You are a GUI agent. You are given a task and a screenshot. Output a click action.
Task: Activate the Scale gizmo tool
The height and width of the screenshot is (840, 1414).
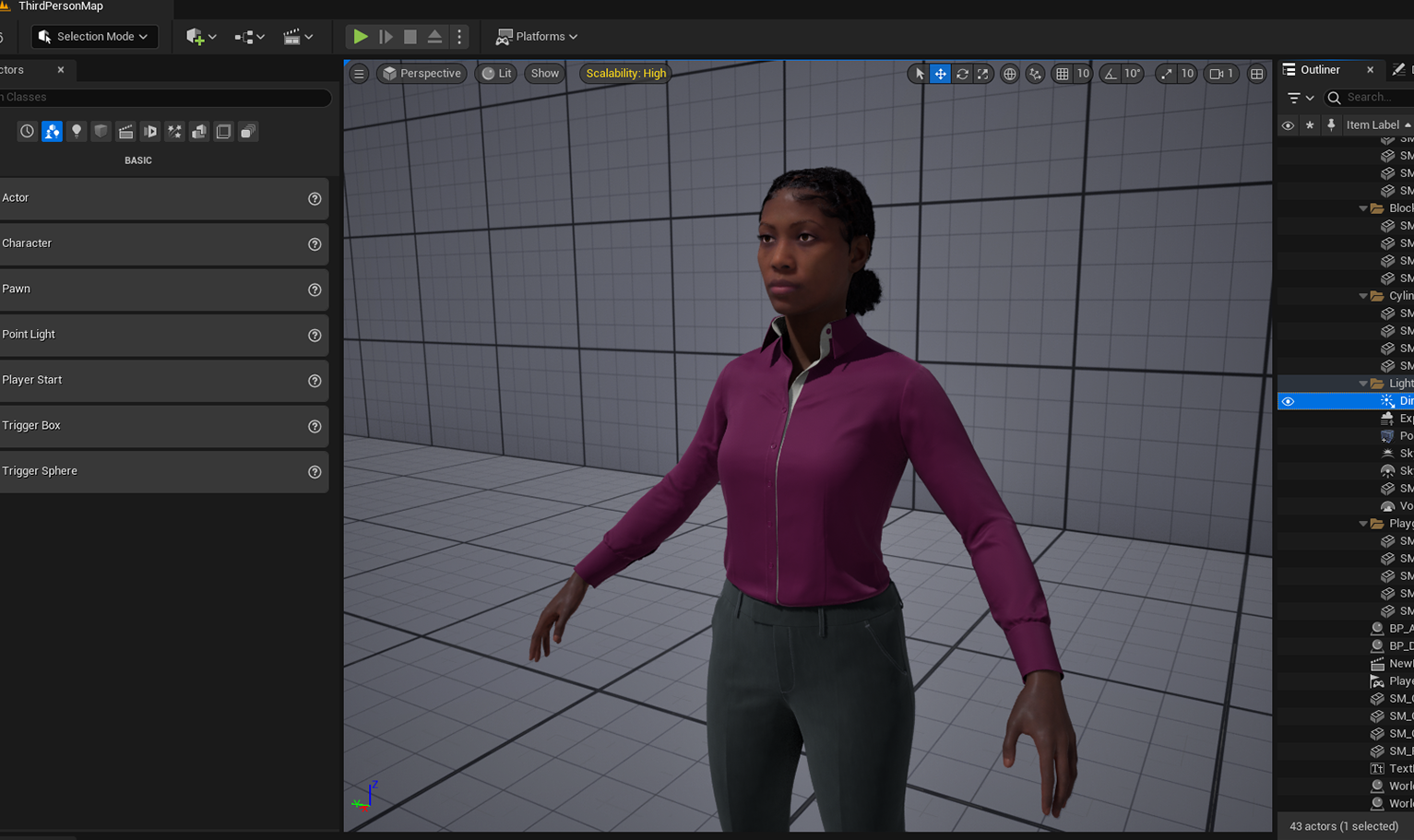point(983,74)
